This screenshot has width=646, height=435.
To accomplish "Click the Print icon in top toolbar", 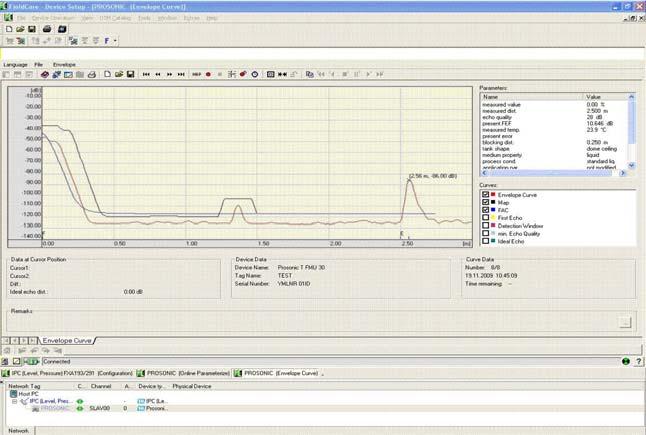I will pyautogui.click(x=47, y=29).
